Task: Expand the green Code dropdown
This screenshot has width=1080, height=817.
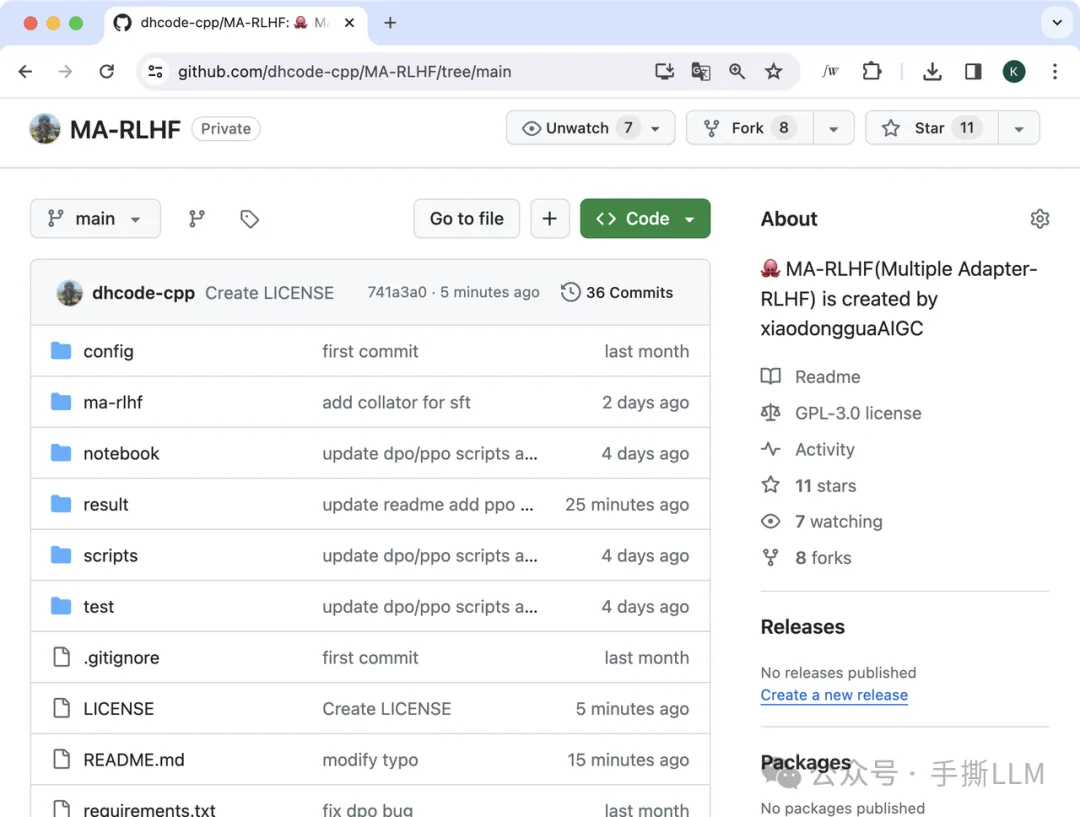Action: 645,219
